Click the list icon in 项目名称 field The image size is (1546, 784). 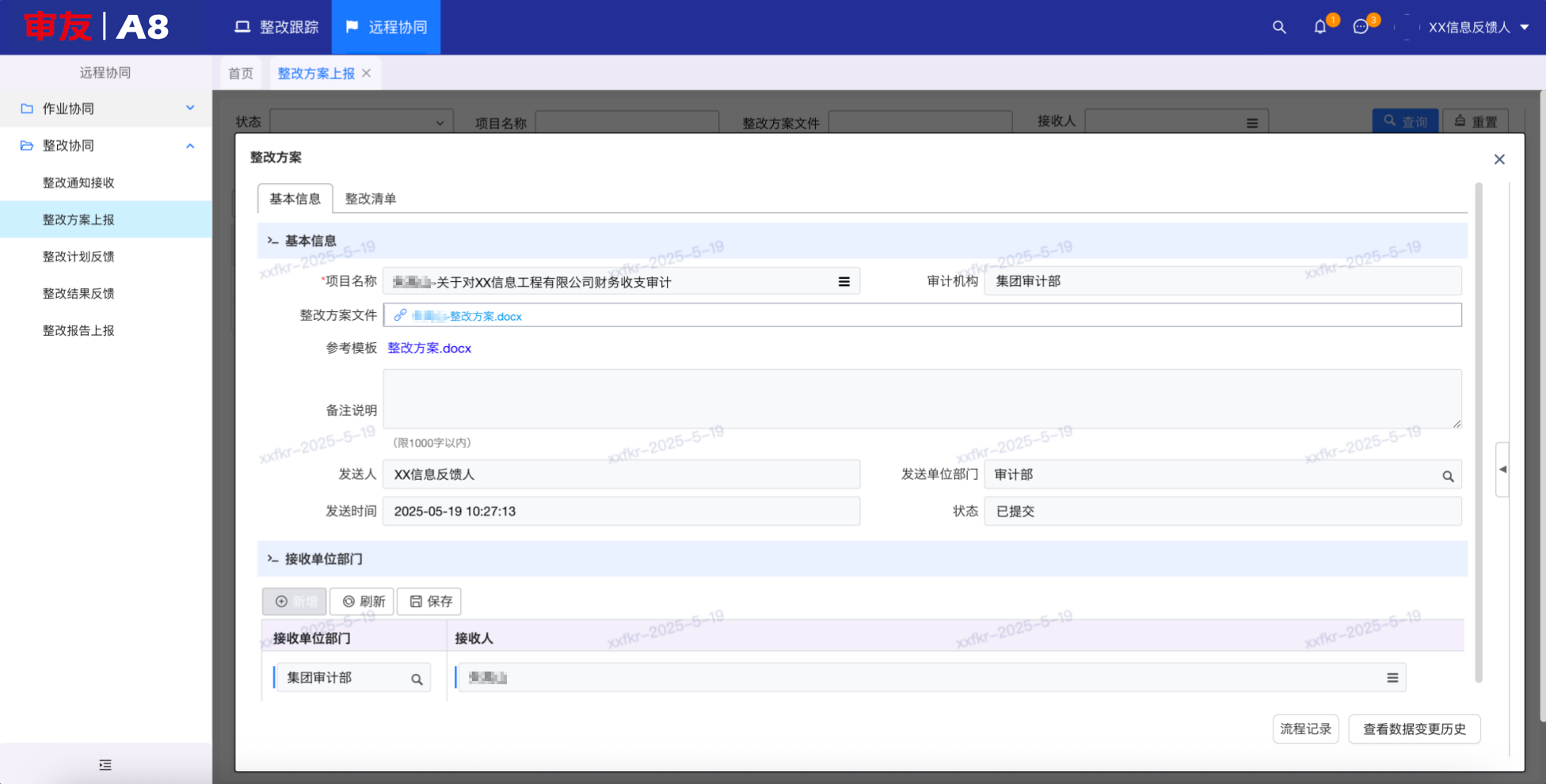coord(843,282)
